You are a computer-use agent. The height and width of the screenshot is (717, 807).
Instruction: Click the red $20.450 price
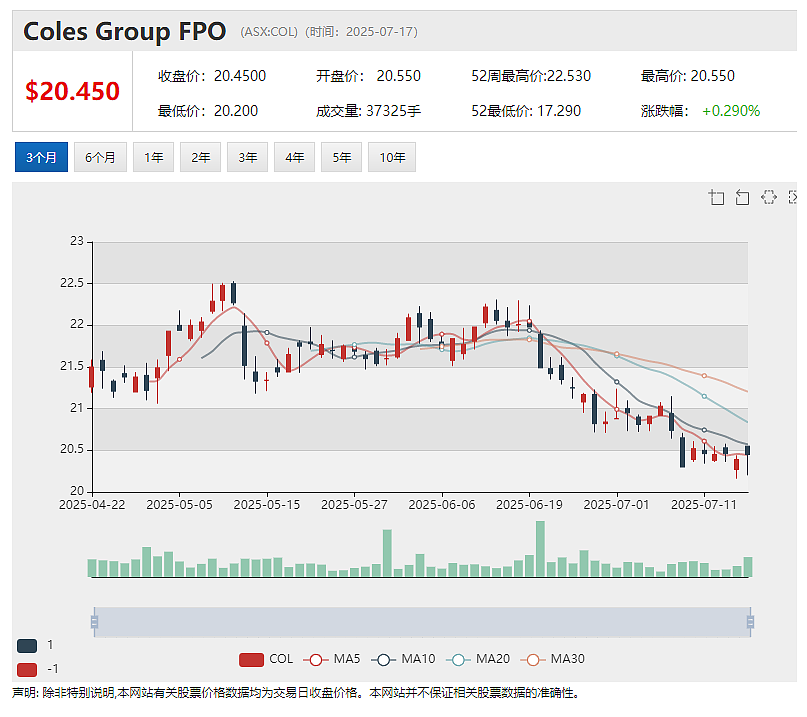coord(72,91)
